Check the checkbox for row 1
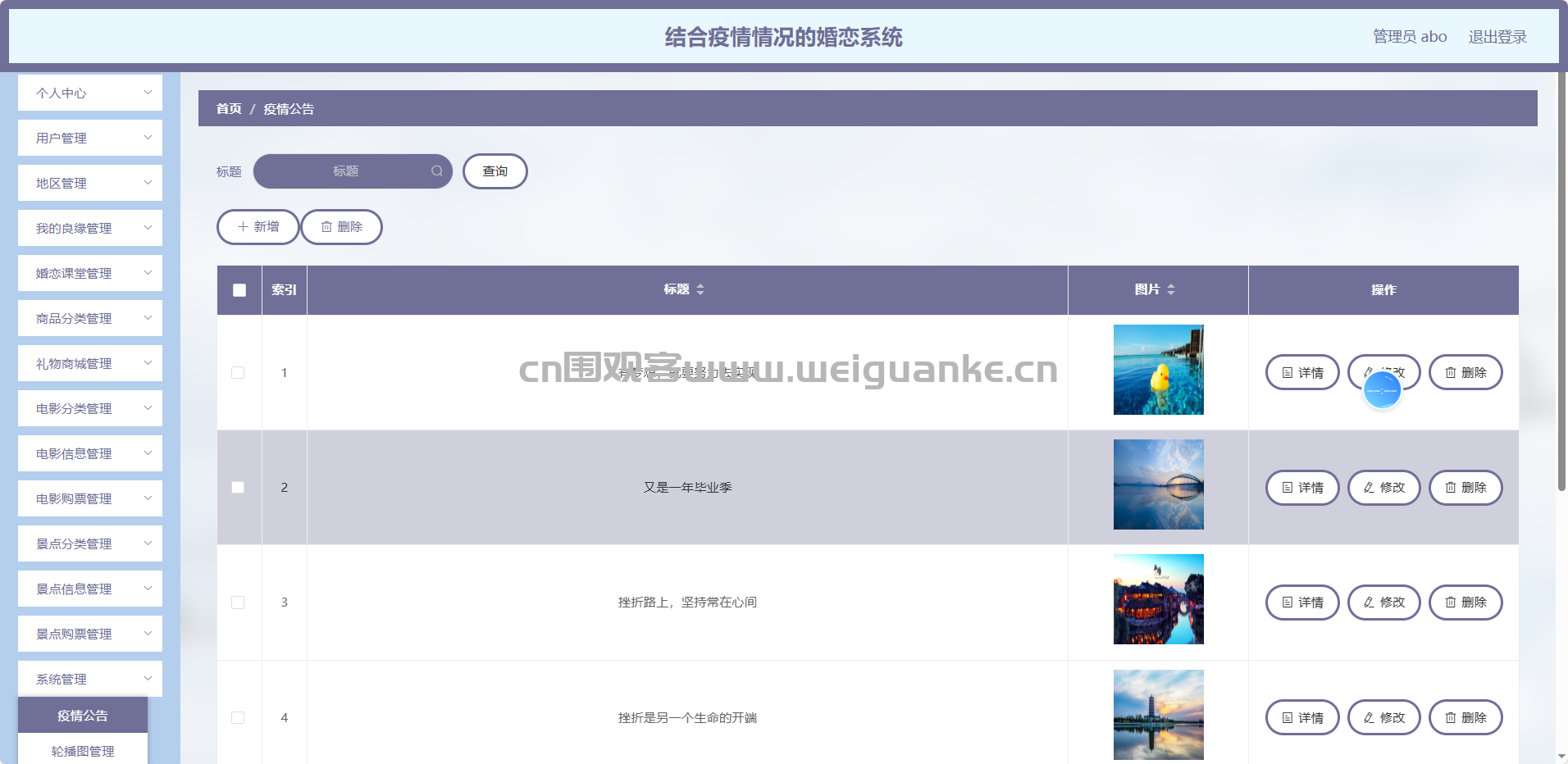This screenshot has width=1568, height=764. tap(238, 373)
